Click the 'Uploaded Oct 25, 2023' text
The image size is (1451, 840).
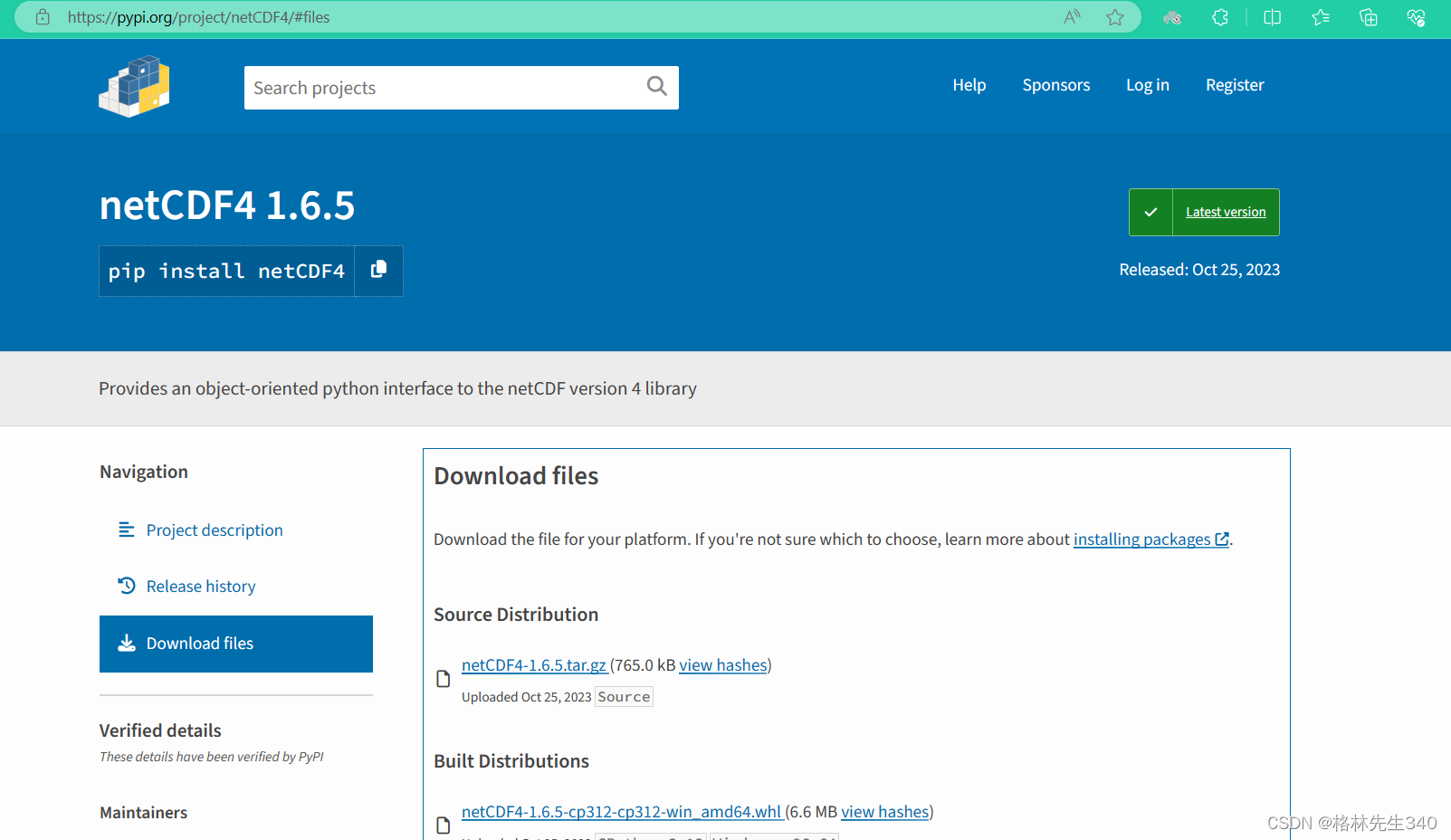click(x=526, y=697)
